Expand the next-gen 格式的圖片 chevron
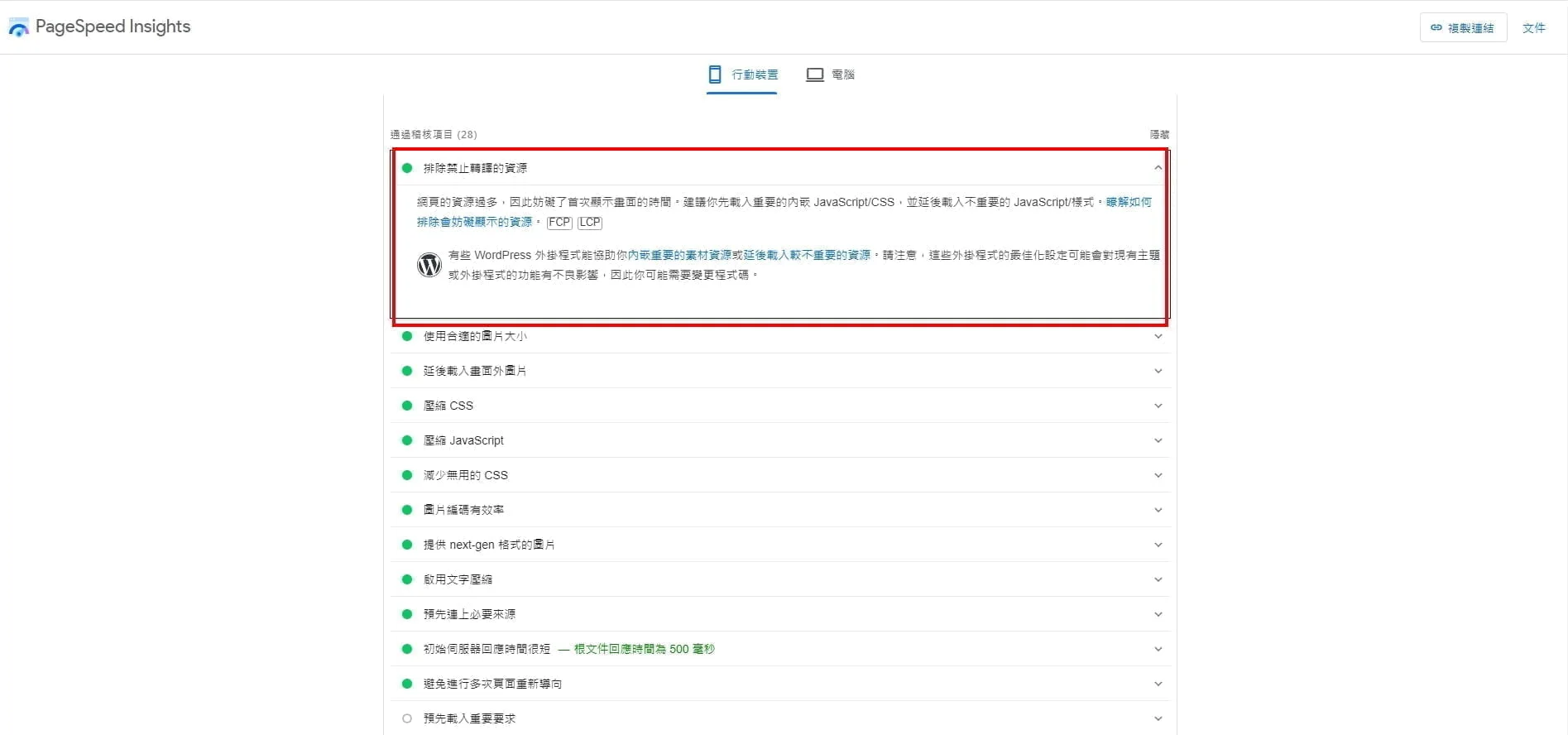This screenshot has height=735, width=1568. [x=1158, y=545]
